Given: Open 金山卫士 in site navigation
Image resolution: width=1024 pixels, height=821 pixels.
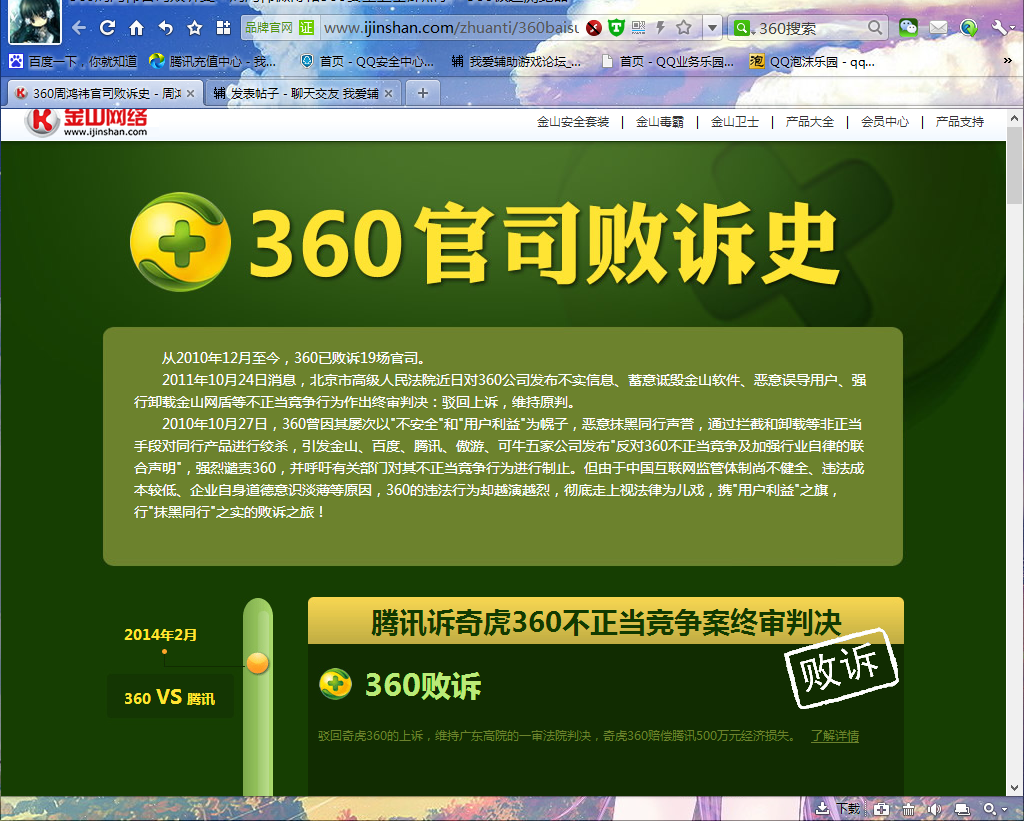Looking at the screenshot, I should point(735,121).
